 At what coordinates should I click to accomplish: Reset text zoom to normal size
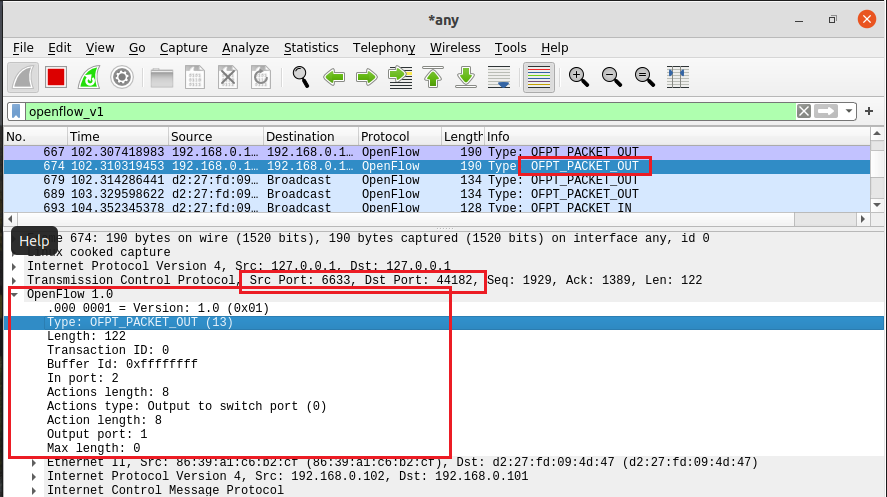(x=645, y=77)
